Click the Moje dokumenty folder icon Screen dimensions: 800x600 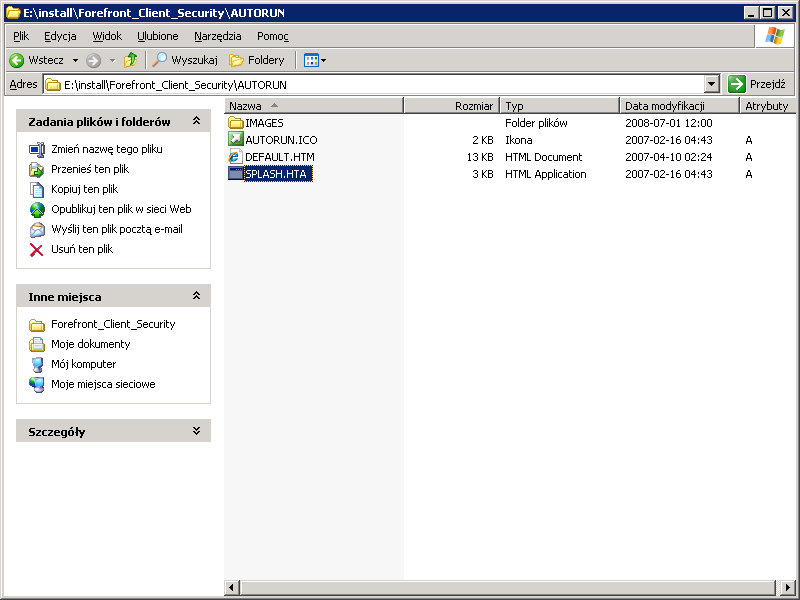point(37,344)
